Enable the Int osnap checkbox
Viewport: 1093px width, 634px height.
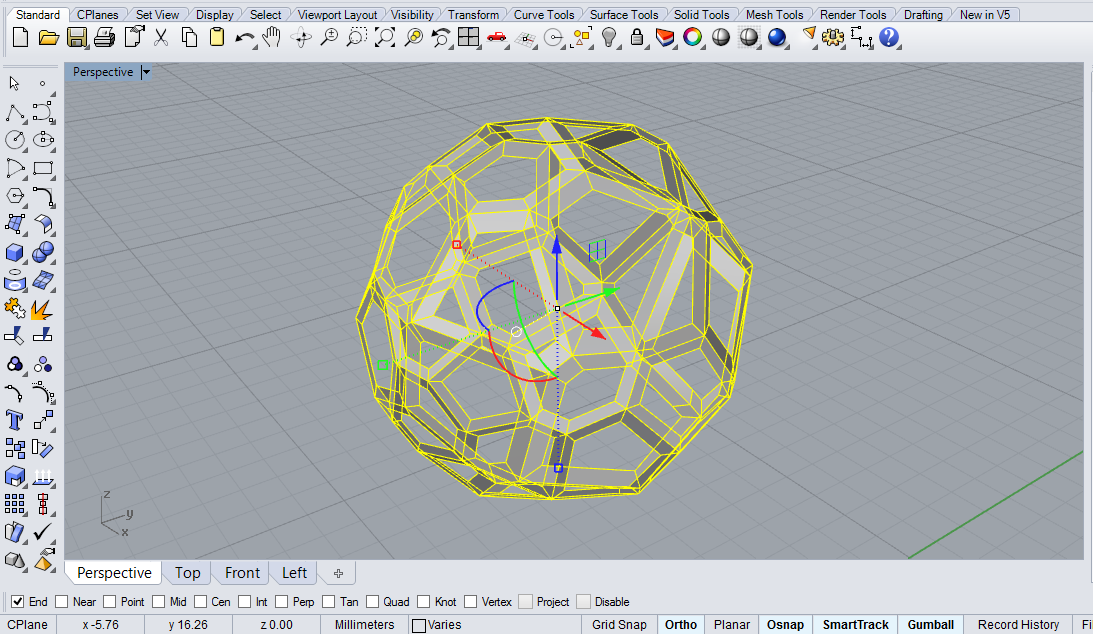click(x=244, y=601)
